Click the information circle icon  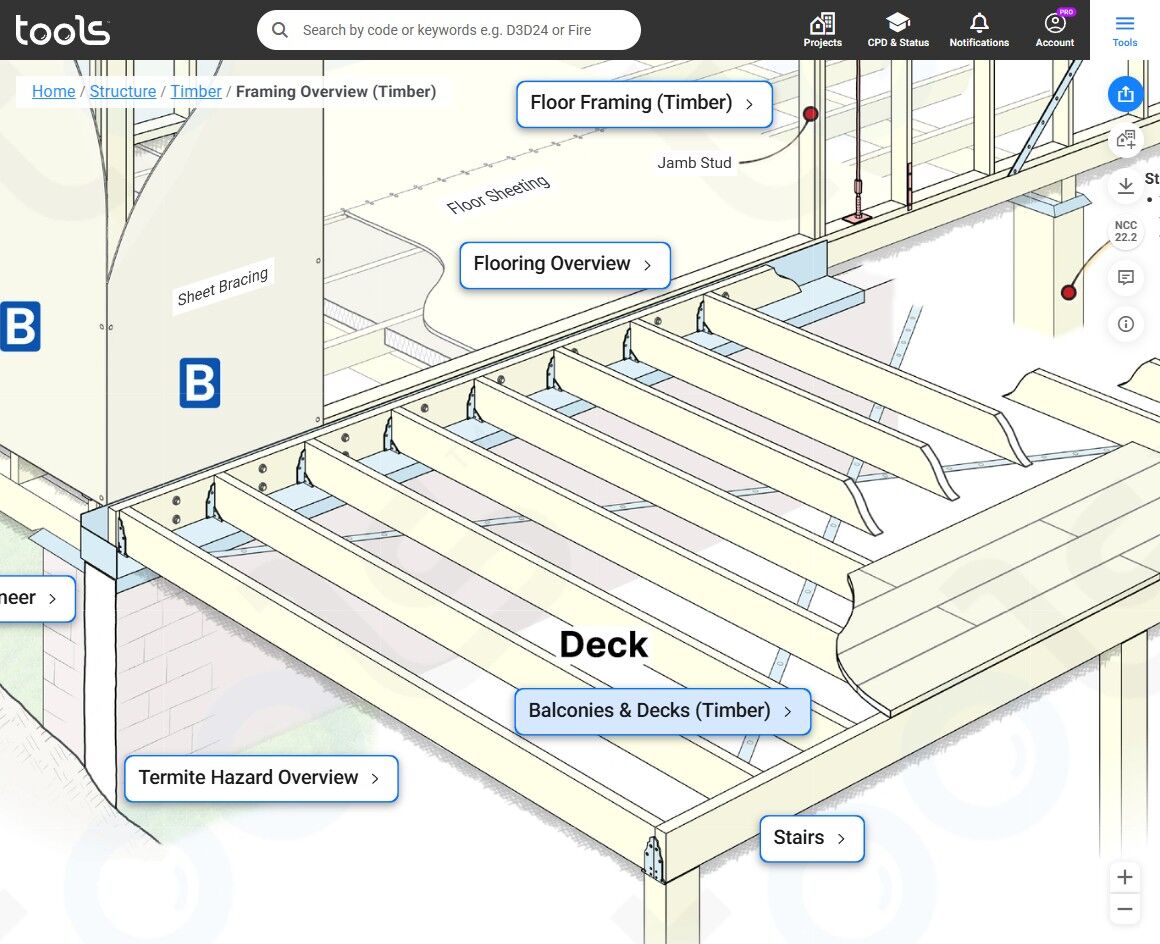click(1125, 324)
